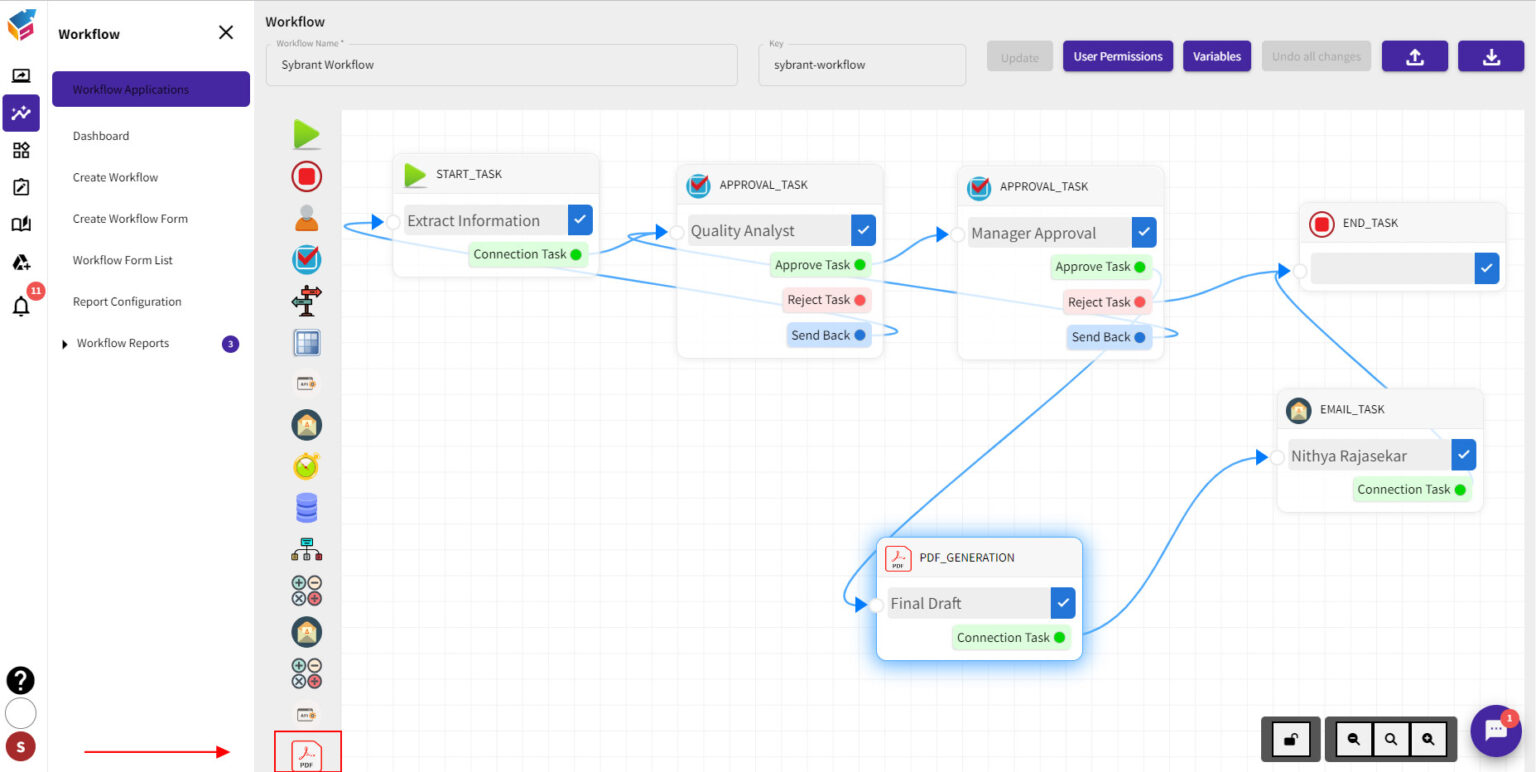Pick the User Task person icon
Image resolution: width=1536 pixels, height=772 pixels.
[x=307, y=217]
